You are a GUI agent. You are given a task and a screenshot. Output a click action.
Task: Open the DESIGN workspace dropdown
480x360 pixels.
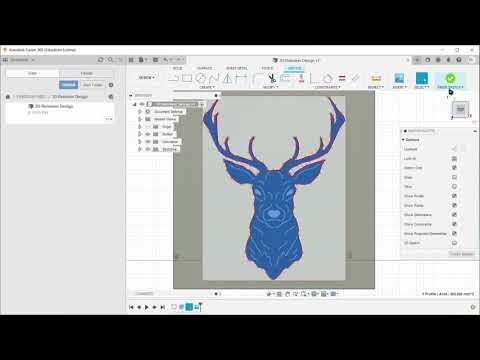click(x=147, y=78)
